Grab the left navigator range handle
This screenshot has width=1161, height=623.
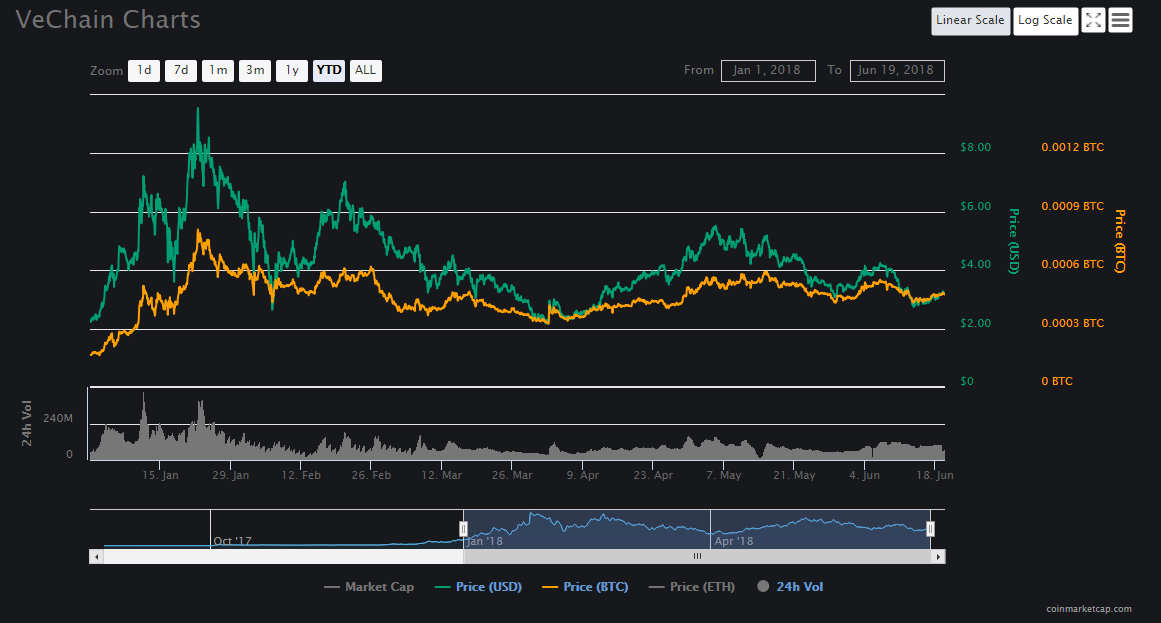pos(464,529)
